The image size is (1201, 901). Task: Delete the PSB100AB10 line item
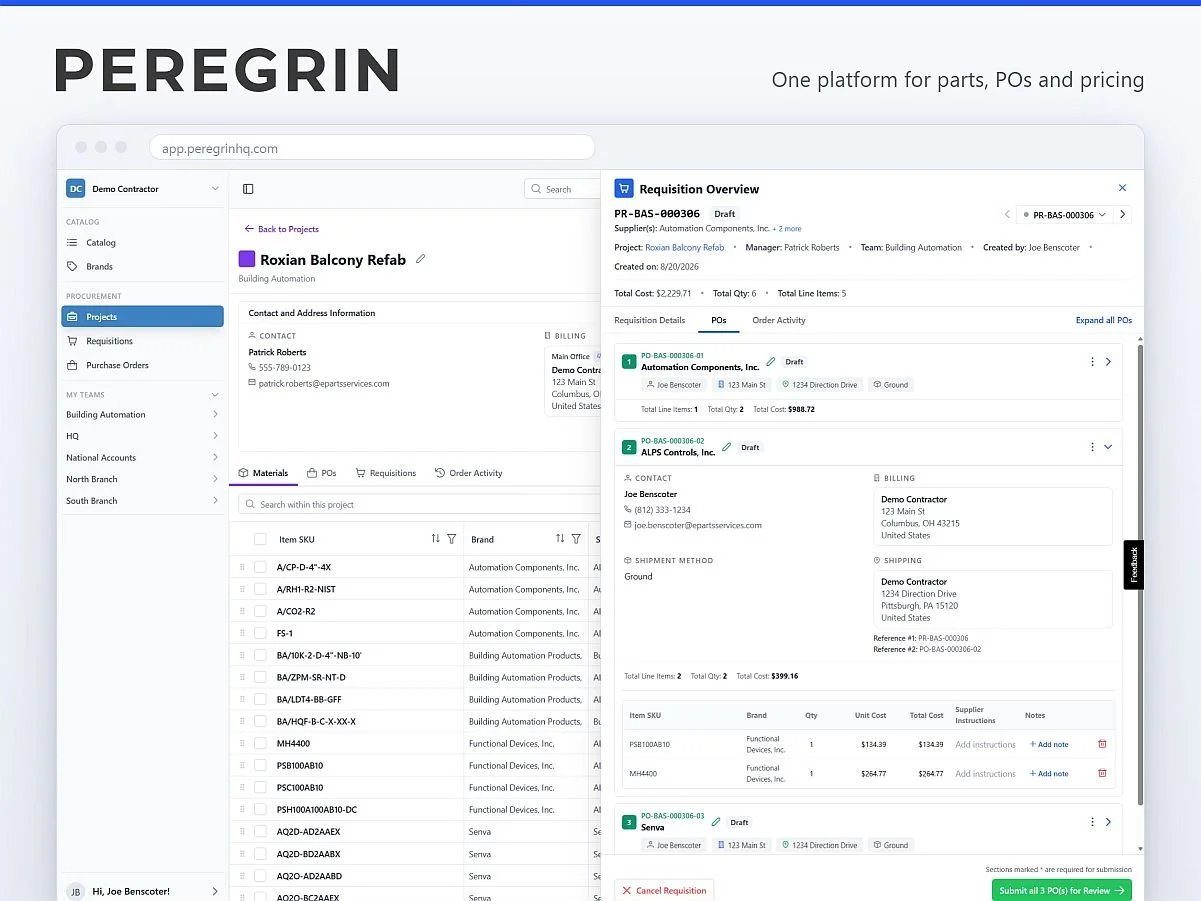pos(1102,744)
